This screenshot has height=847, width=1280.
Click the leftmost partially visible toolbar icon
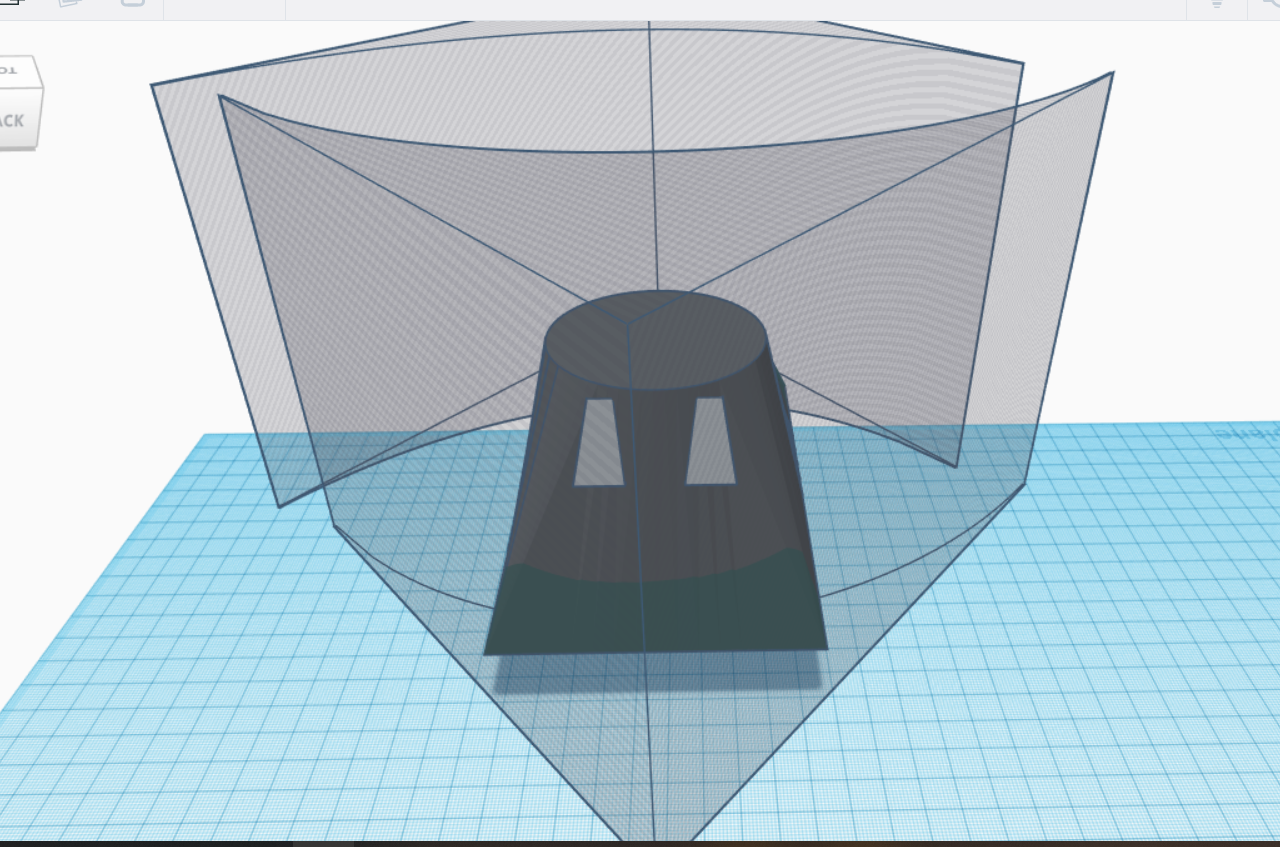8,6
